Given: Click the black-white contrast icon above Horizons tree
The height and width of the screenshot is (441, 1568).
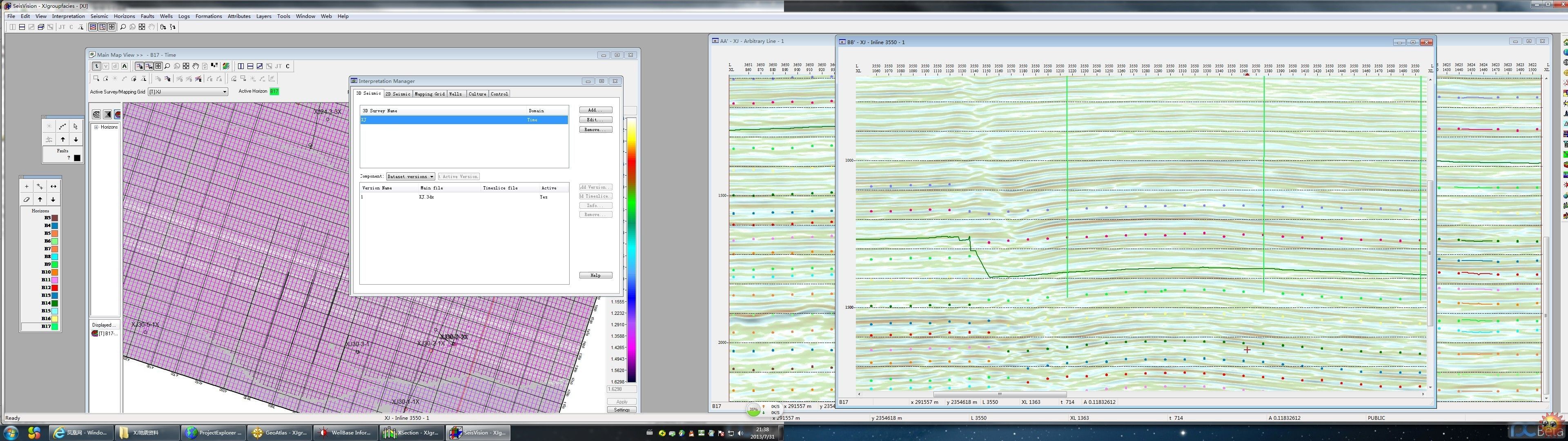Looking at the screenshot, I should (107, 114).
